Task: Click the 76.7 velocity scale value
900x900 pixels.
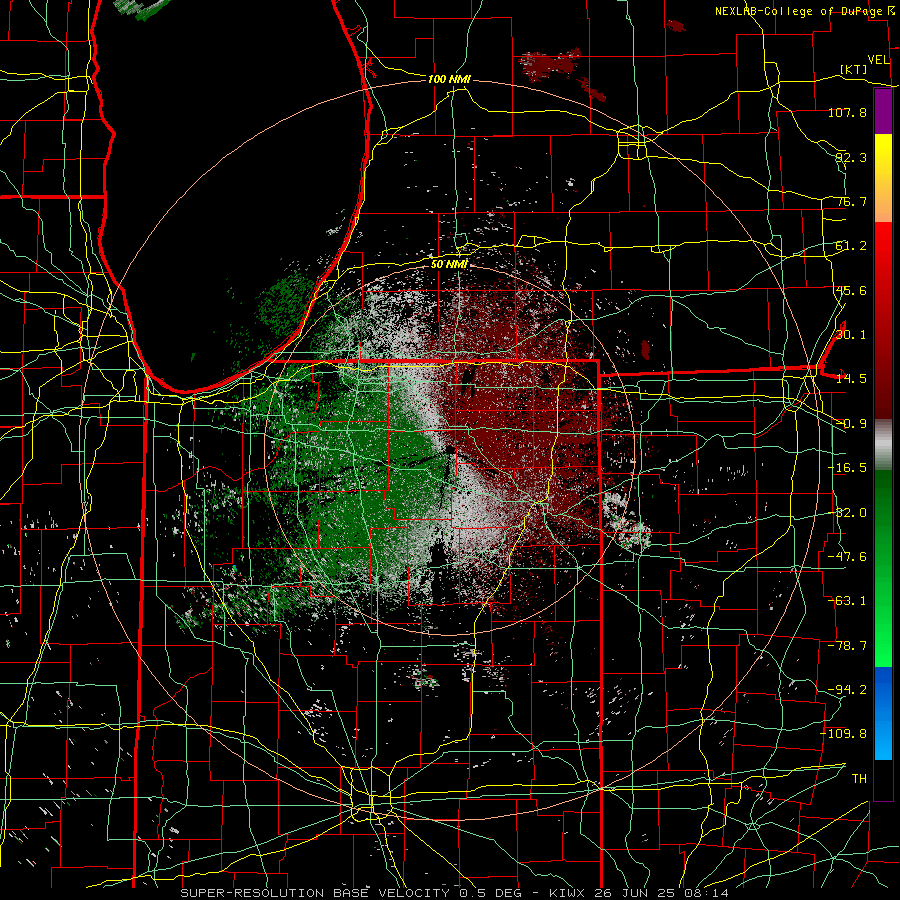Action: point(851,201)
